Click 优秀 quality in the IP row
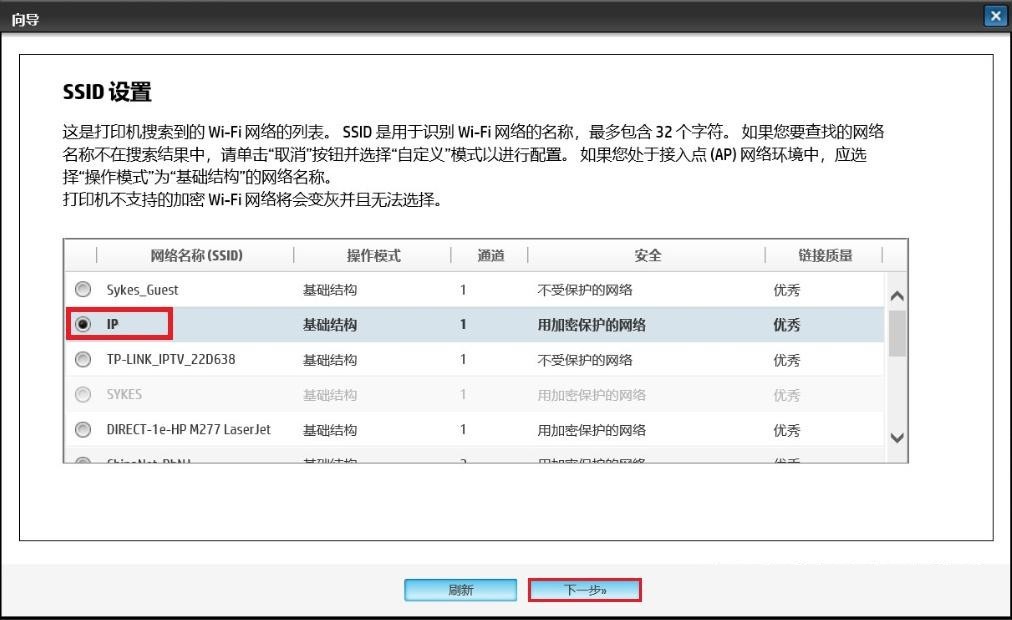 pos(786,325)
